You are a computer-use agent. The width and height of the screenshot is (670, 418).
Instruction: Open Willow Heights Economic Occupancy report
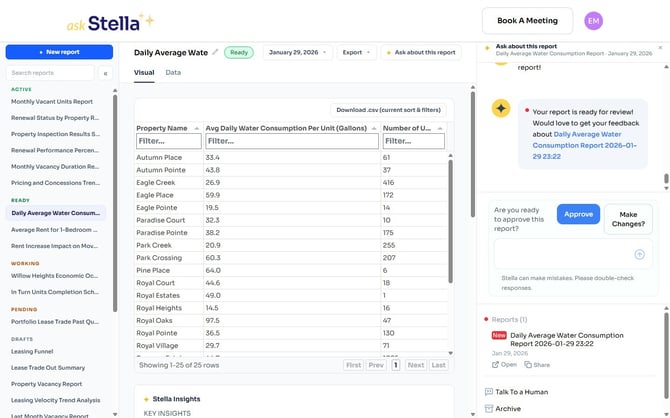click(54, 276)
